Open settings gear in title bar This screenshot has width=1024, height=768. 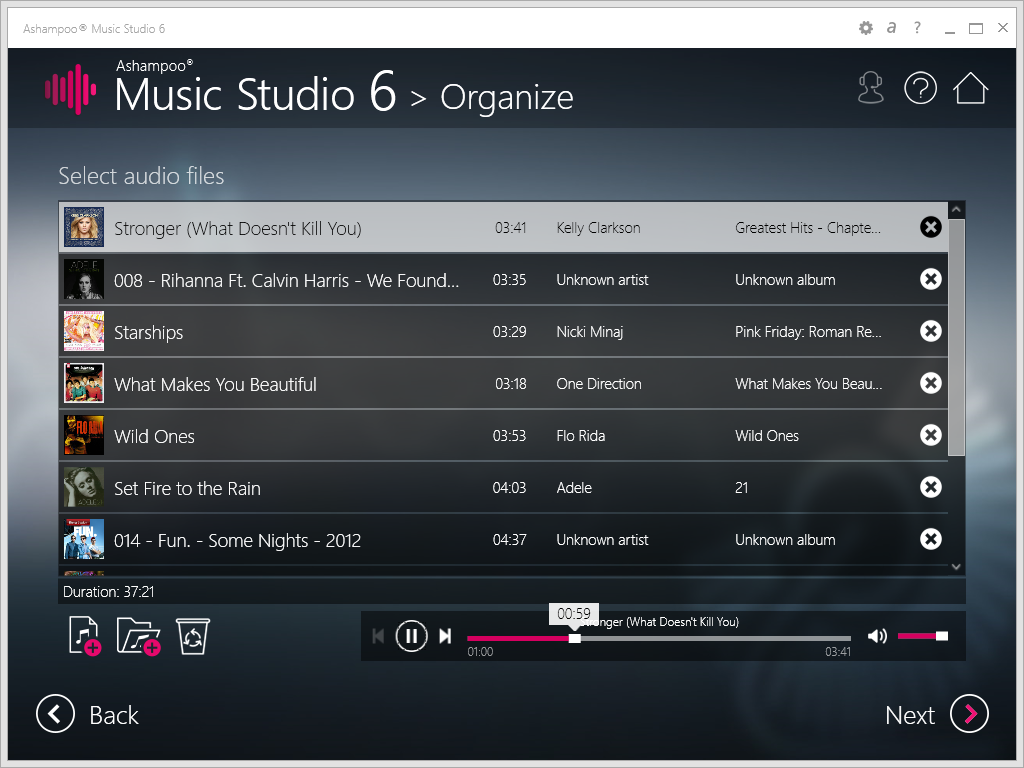pos(866,28)
